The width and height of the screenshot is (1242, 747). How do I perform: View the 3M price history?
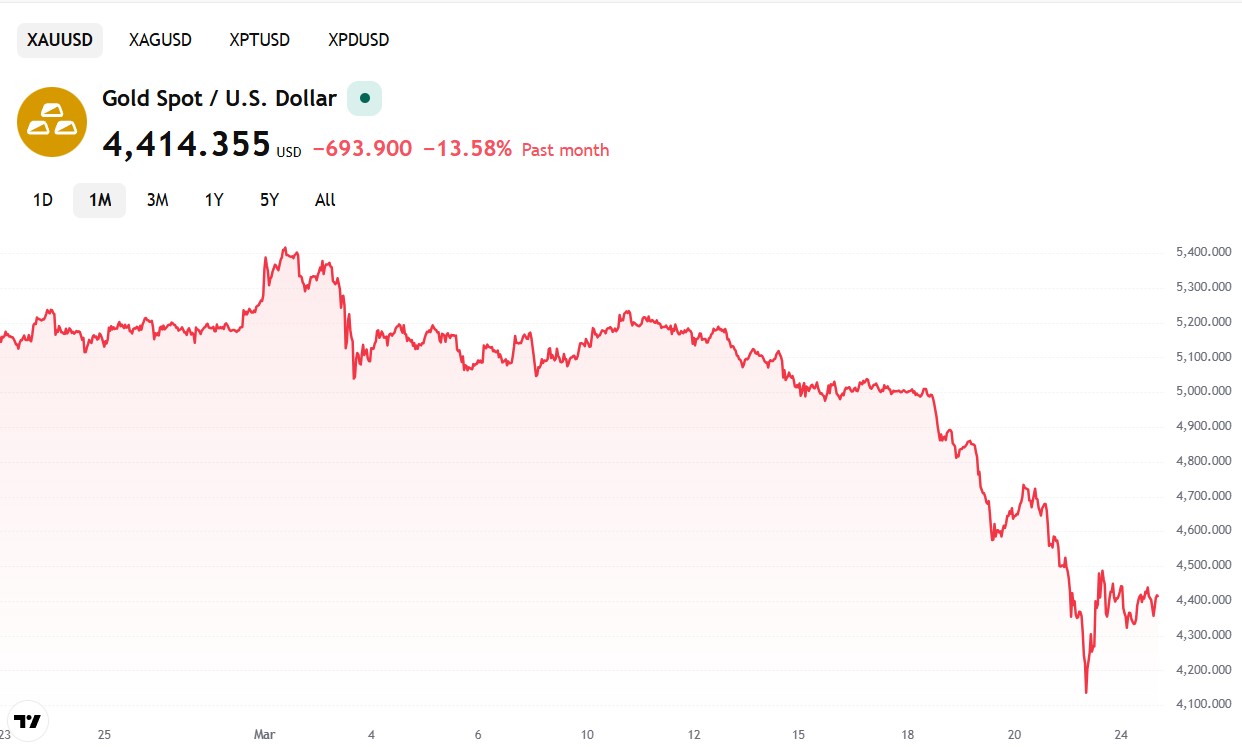point(156,200)
